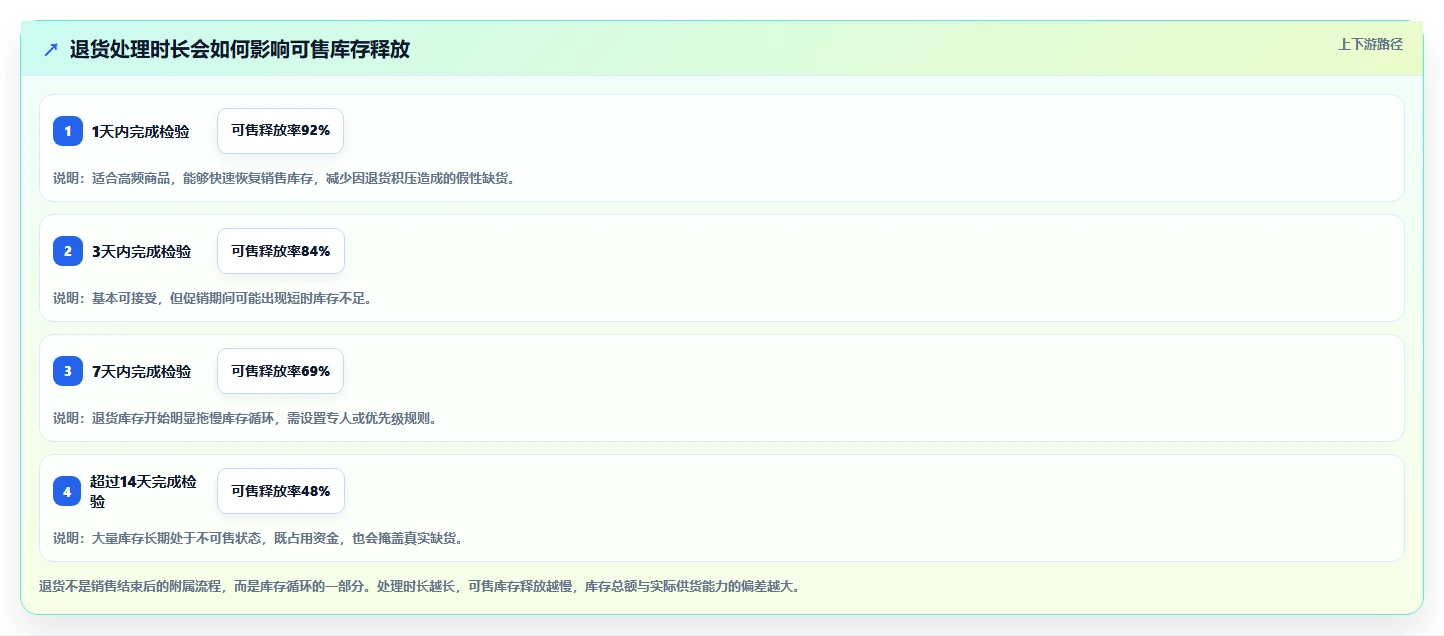
Task: Click the footer note starting with 退货不是销售结束后的附属流程
Action: pyautogui.click(x=419, y=586)
